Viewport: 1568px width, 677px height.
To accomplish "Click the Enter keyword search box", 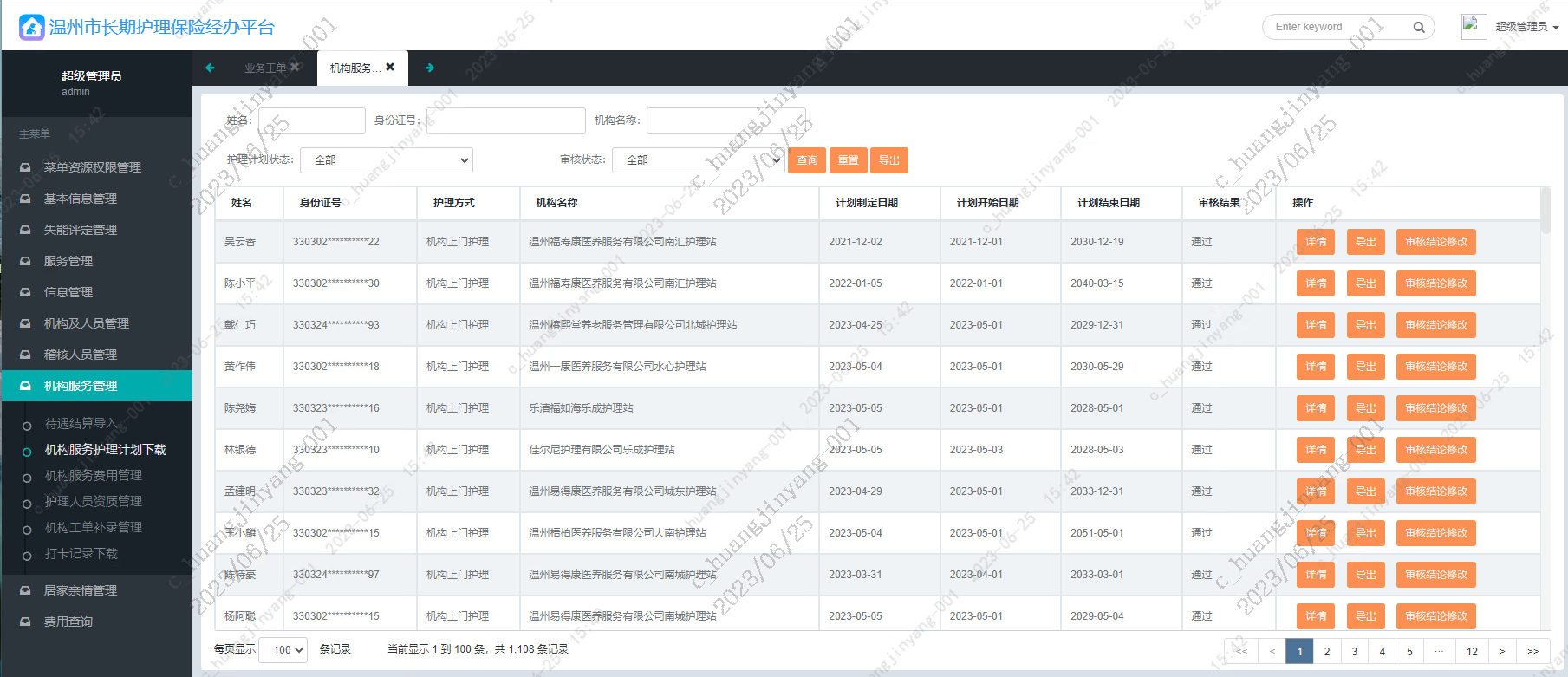I will tap(1339, 27).
